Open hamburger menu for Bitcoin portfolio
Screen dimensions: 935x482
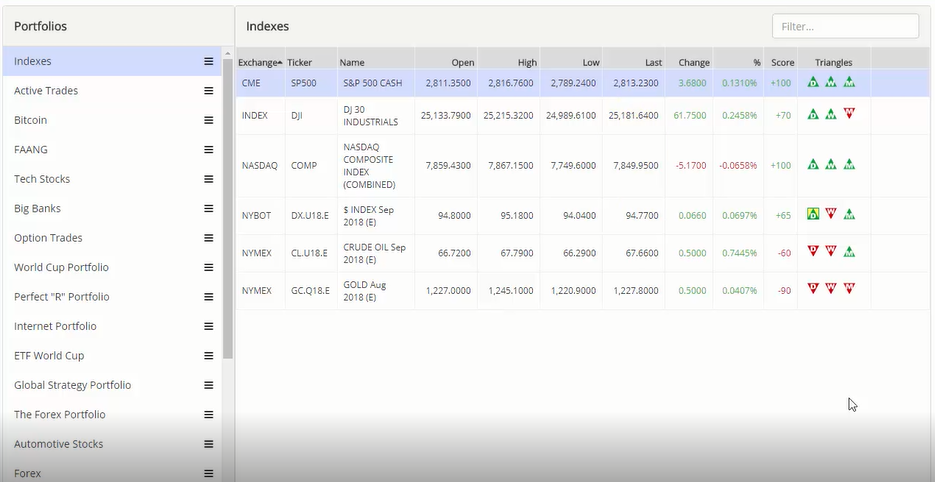point(209,120)
